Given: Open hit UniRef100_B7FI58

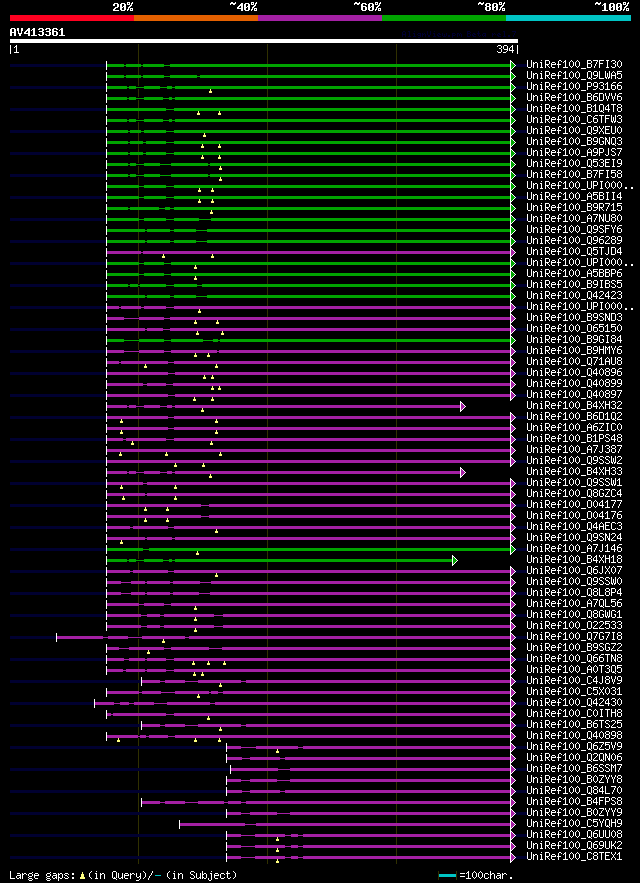Looking at the screenshot, I should pos(574,175).
